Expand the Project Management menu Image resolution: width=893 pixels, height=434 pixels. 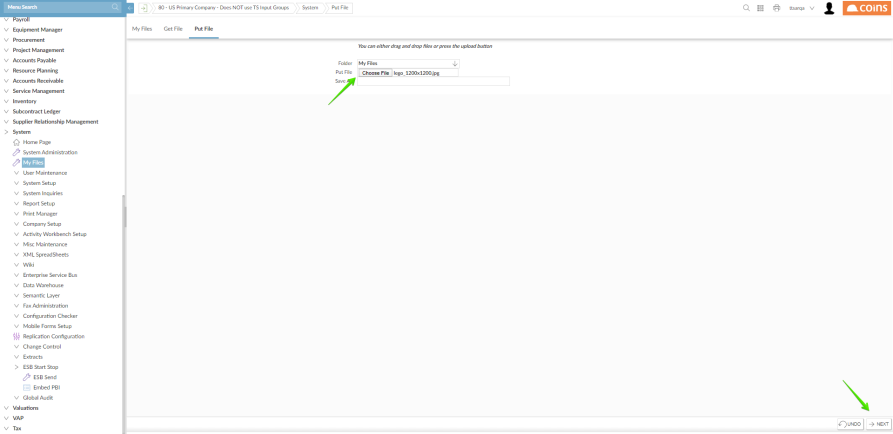[6, 50]
